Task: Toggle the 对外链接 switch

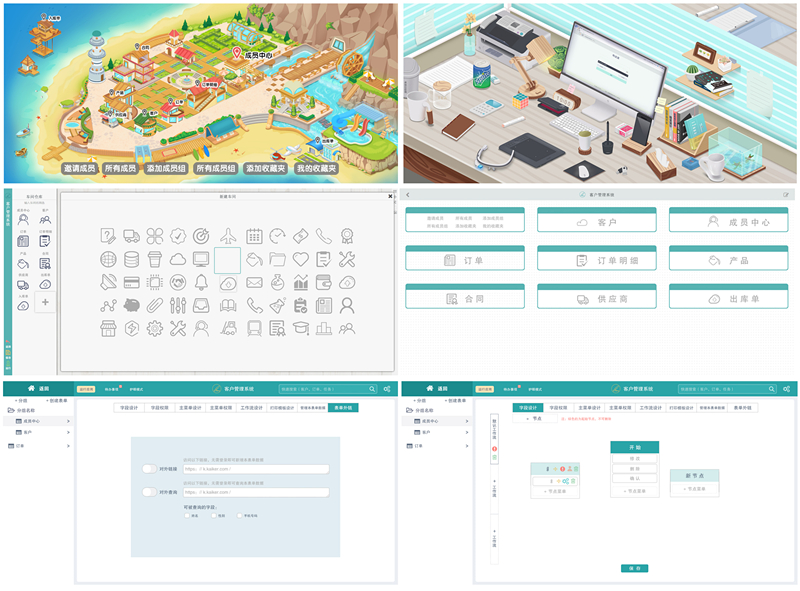Action: (149, 469)
